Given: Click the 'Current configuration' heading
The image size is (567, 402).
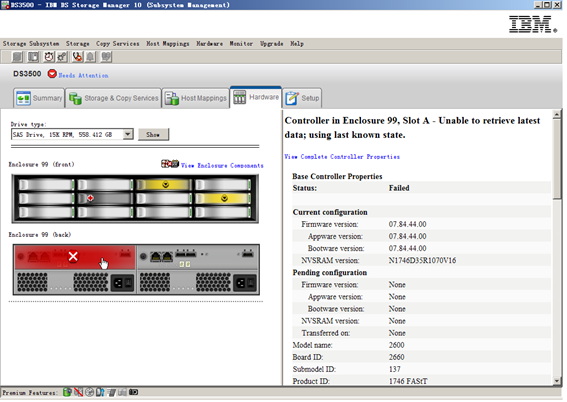Looking at the screenshot, I should (x=330, y=212).
